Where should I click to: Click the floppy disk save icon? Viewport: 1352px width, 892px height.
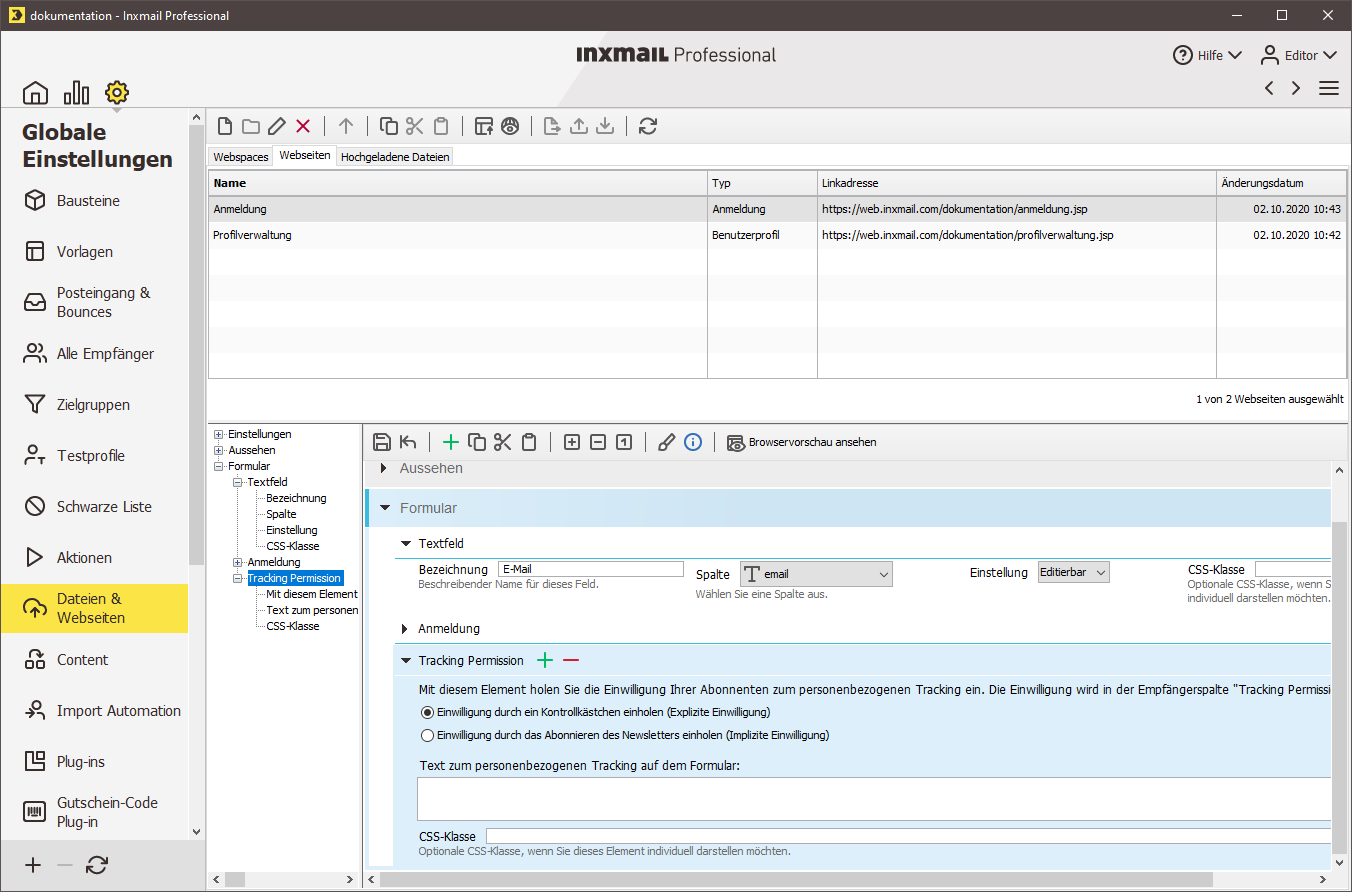(x=381, y=442)
